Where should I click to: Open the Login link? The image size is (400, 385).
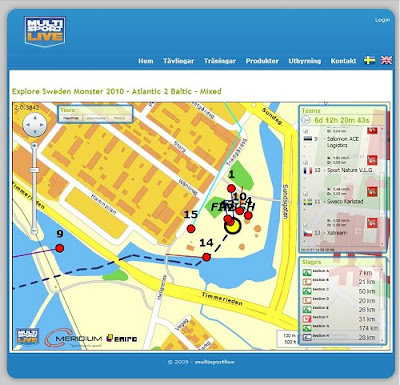tap(382, 20)
